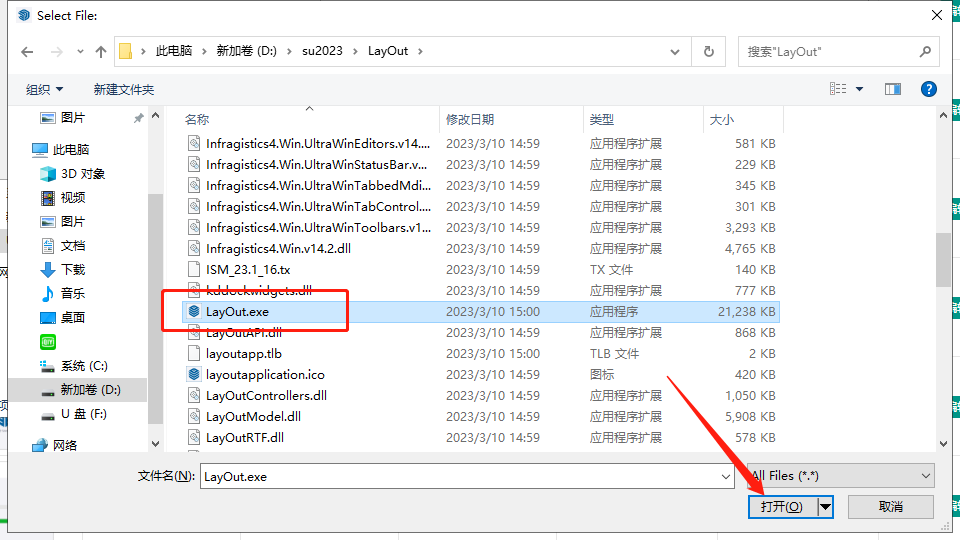Change the view layout icon
Screen dimensions: 960x540
838,89
